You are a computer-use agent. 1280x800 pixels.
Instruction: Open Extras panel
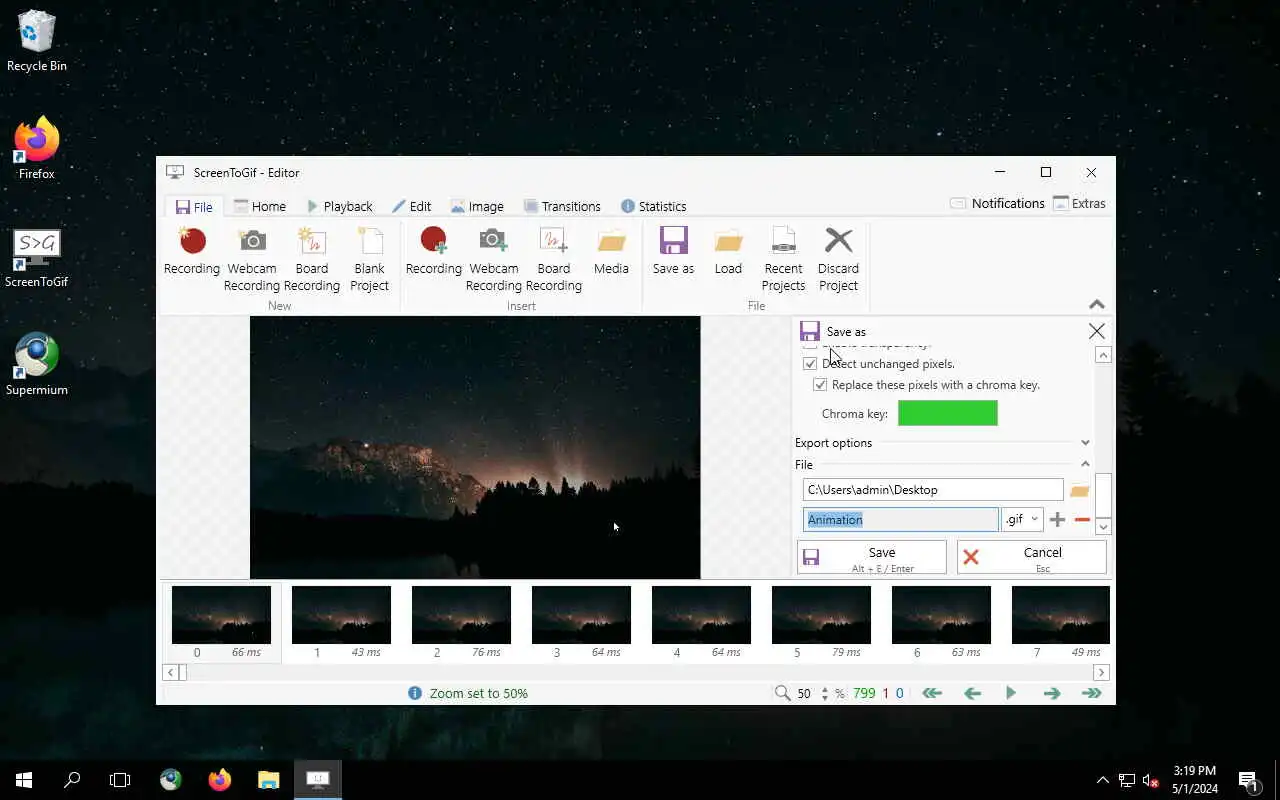pyautogui.click(x=1079, y=203)
